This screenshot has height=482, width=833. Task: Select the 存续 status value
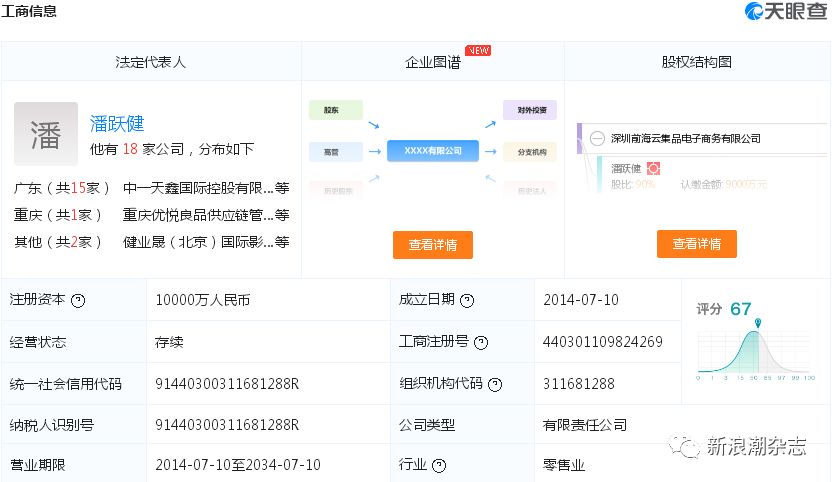click(x=169, y=342)
